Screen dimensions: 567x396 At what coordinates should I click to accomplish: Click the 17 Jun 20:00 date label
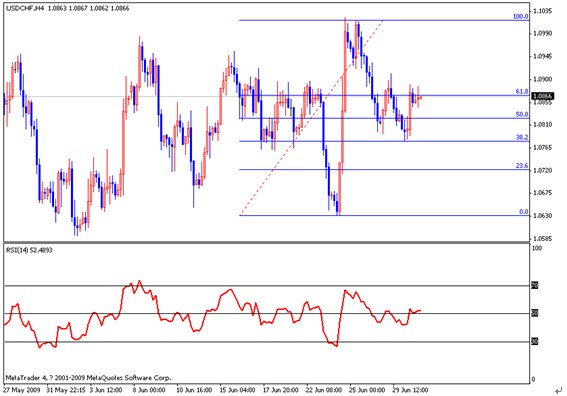click(281, 390)
